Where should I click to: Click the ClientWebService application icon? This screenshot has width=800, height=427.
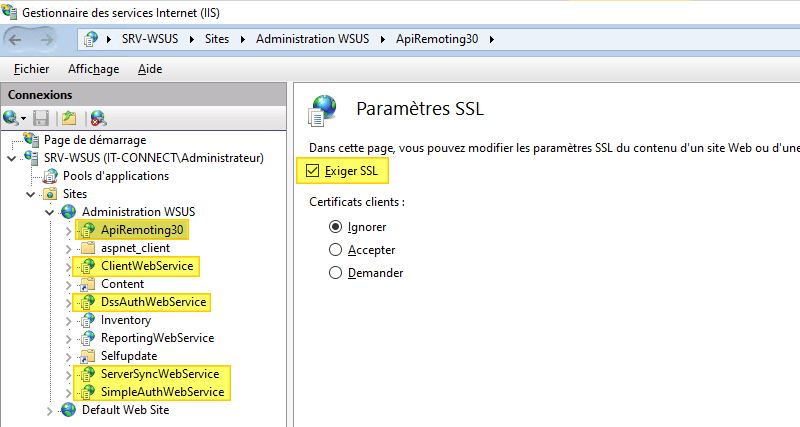coord(87,266)
